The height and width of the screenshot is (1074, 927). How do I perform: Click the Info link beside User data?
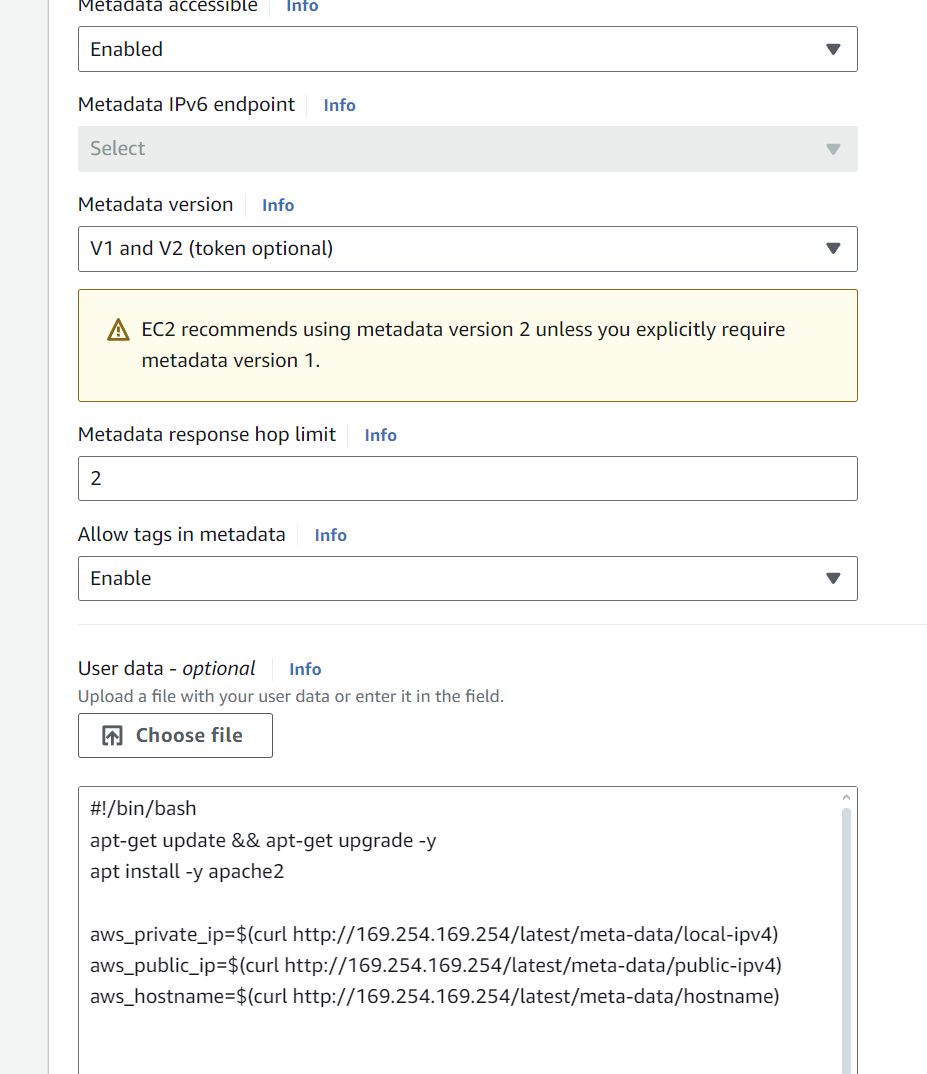(x=305, y=669)
